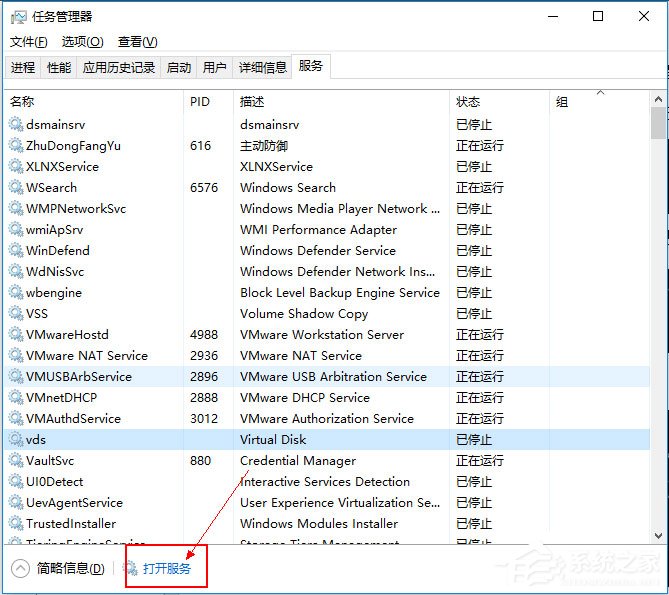Click the Task Manager app icon in title bar
The image size is (669, 595).
[x=19, y=16]
